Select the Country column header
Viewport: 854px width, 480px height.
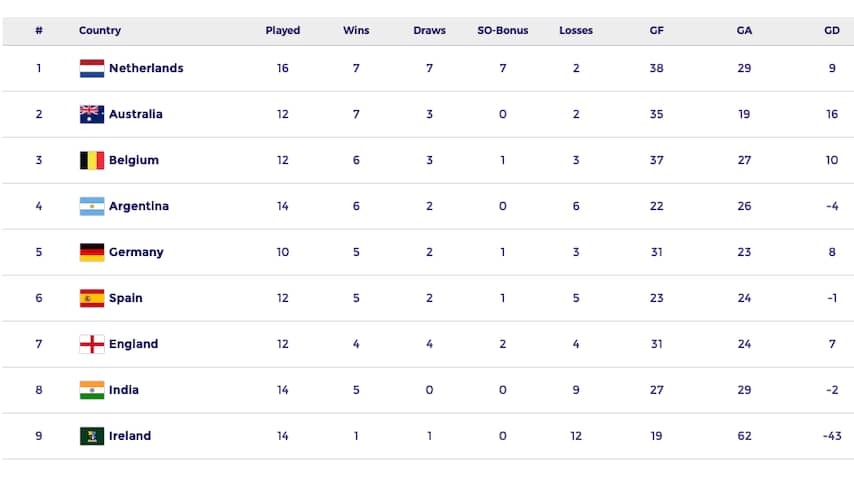(100, 31)
